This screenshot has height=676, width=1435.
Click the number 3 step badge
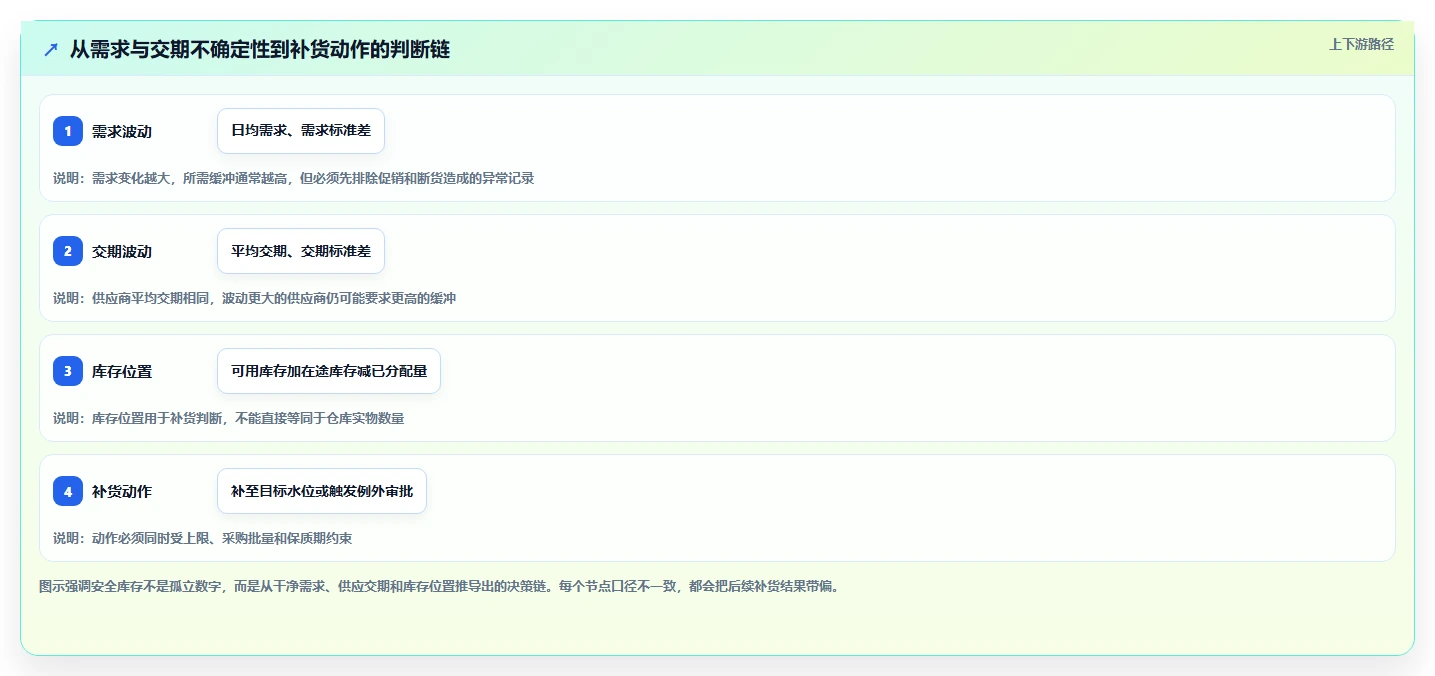[68, 371]
